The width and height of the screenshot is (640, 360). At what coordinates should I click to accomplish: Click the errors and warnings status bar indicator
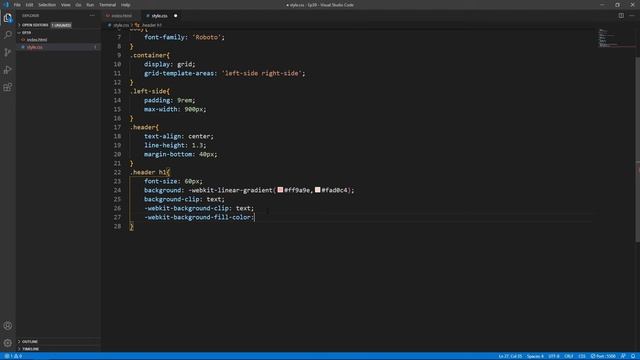13,356
